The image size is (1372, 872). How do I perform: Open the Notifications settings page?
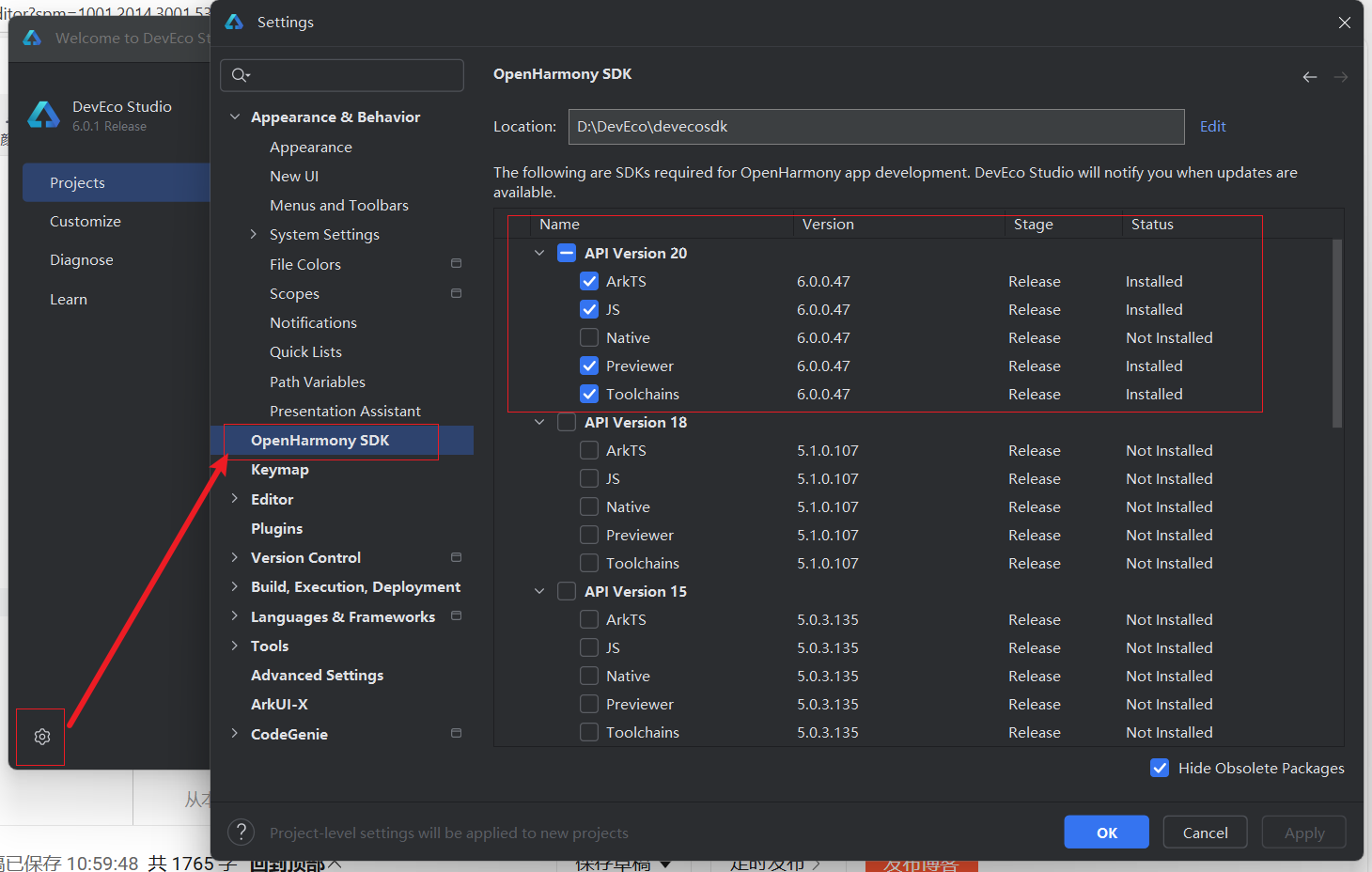(x=313, y=322)
